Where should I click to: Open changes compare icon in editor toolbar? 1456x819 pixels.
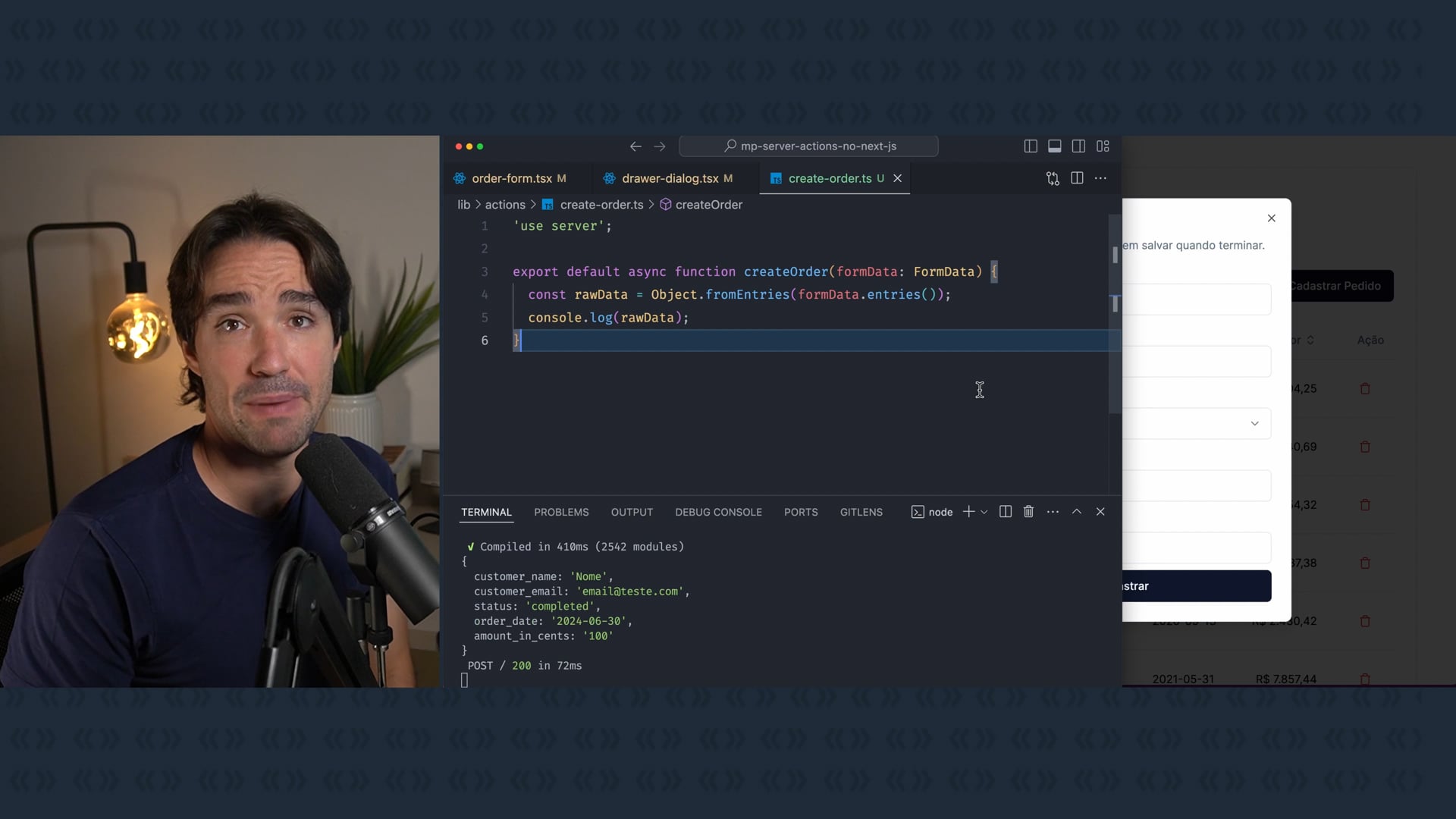point(1053,178)
